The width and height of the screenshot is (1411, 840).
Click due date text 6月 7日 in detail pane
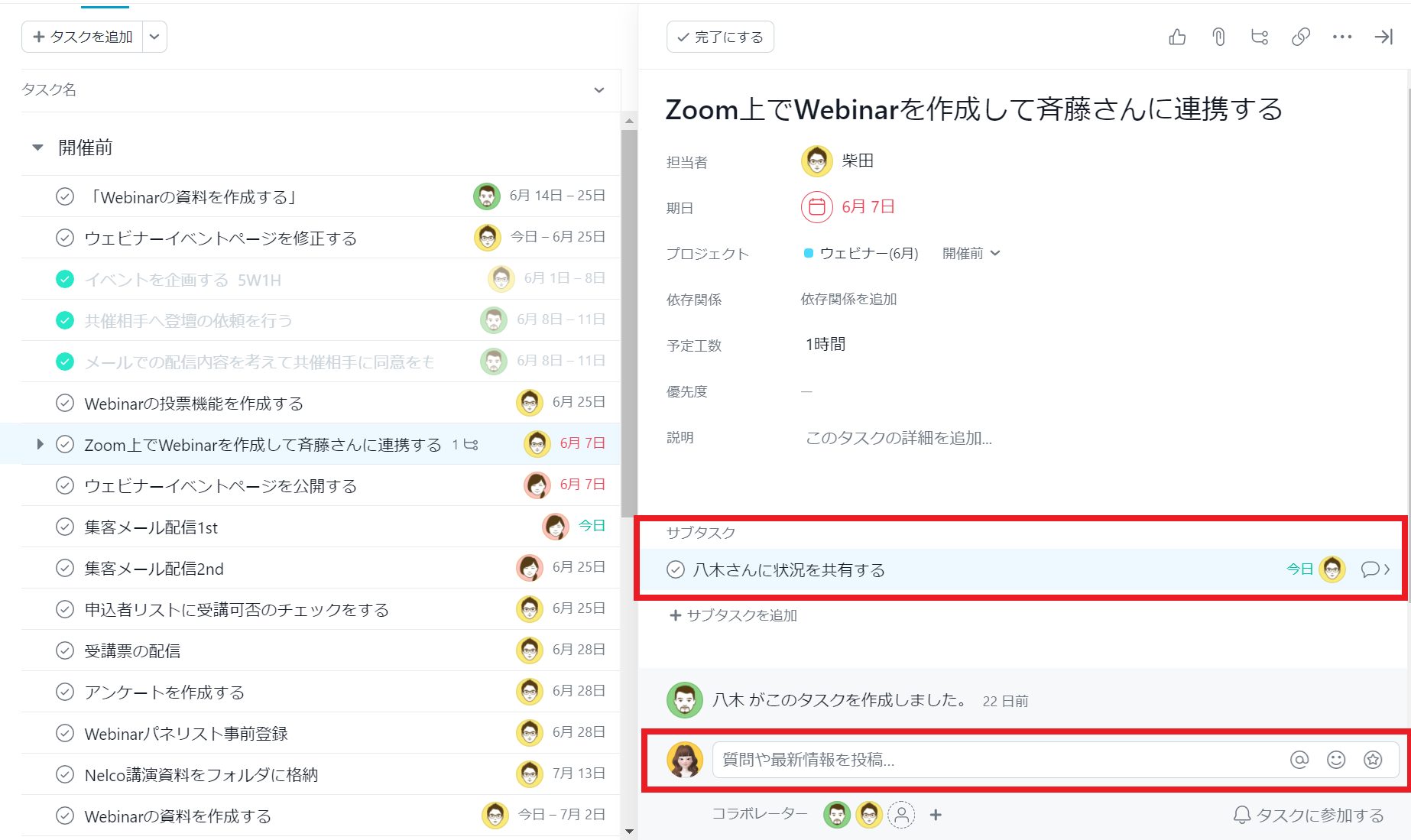coord(868,207)
